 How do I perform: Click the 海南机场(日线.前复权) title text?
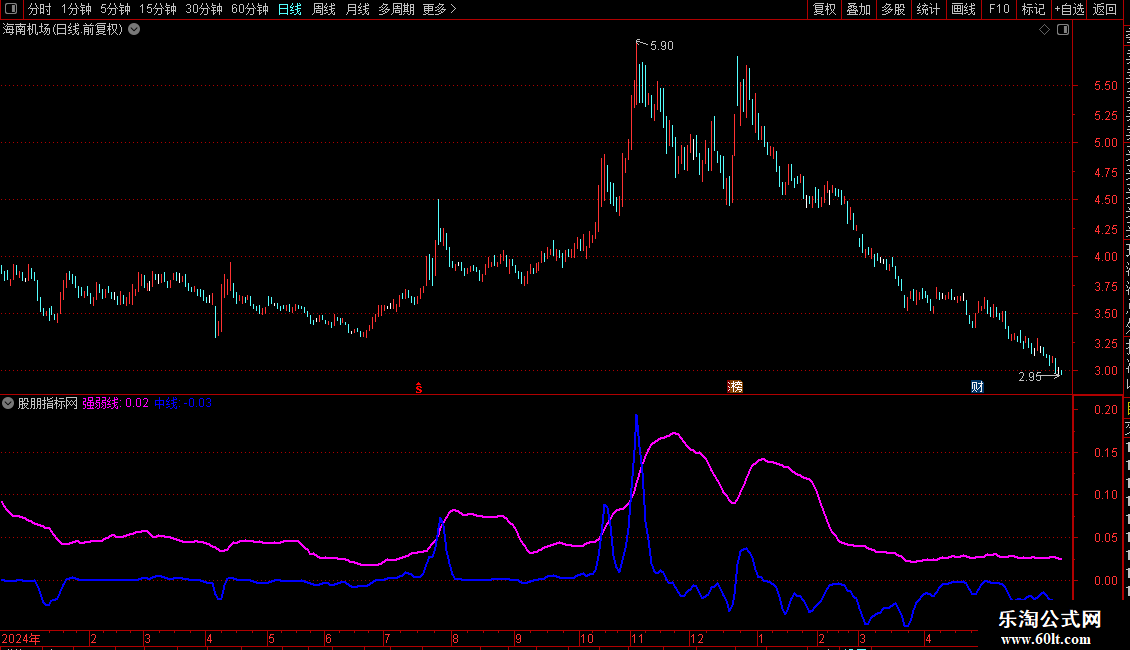[63, 30]
